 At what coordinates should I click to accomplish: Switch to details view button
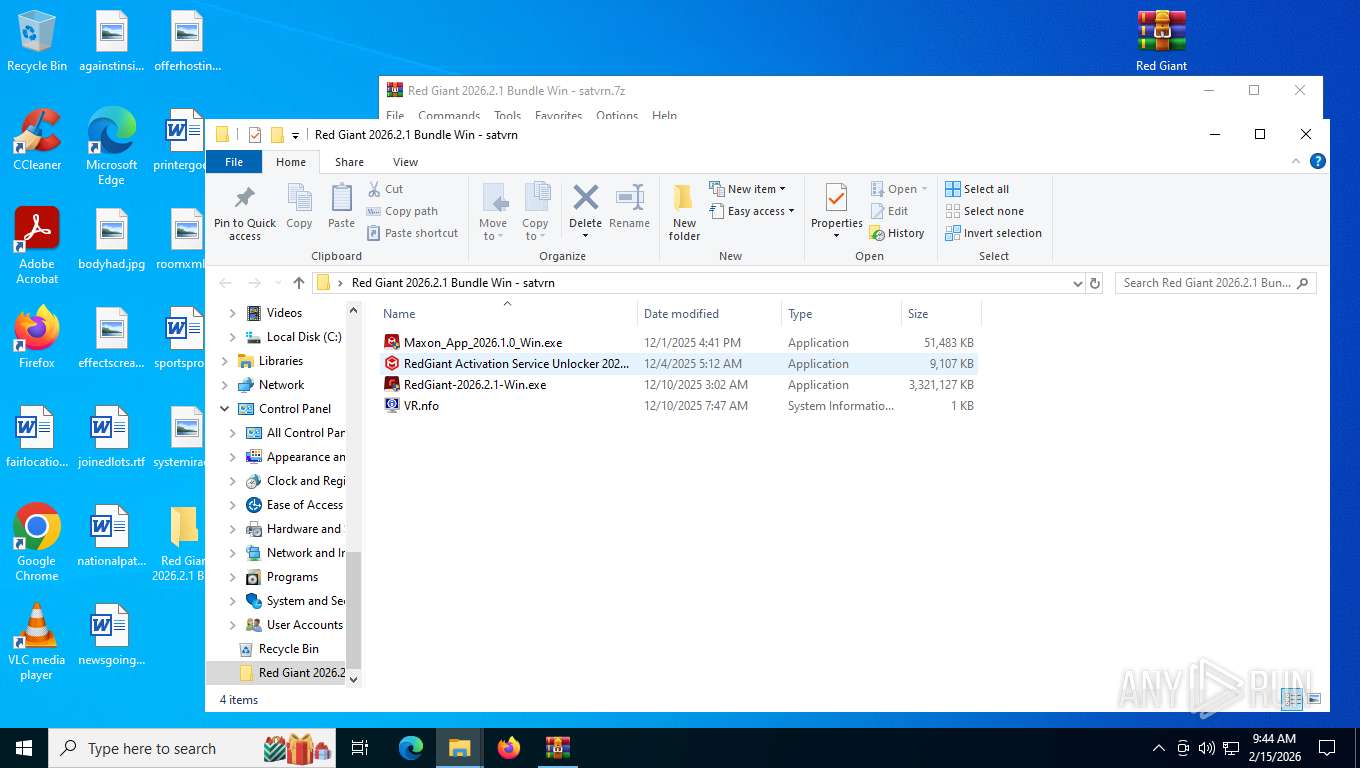click(x=1292, y=699)
